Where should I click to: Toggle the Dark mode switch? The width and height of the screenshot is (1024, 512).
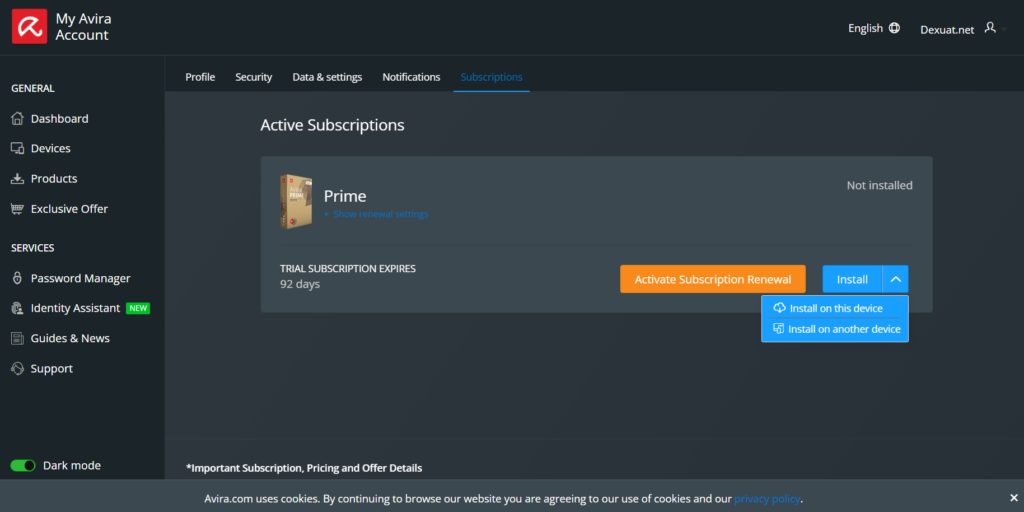(x=23, y=465)
